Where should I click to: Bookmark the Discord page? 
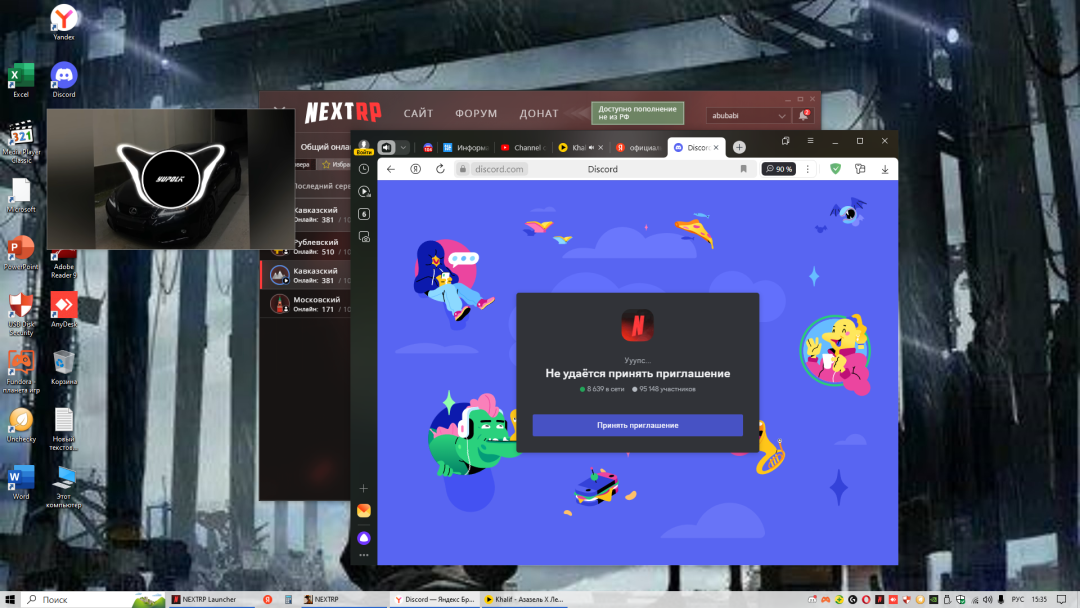click(743, 169)
